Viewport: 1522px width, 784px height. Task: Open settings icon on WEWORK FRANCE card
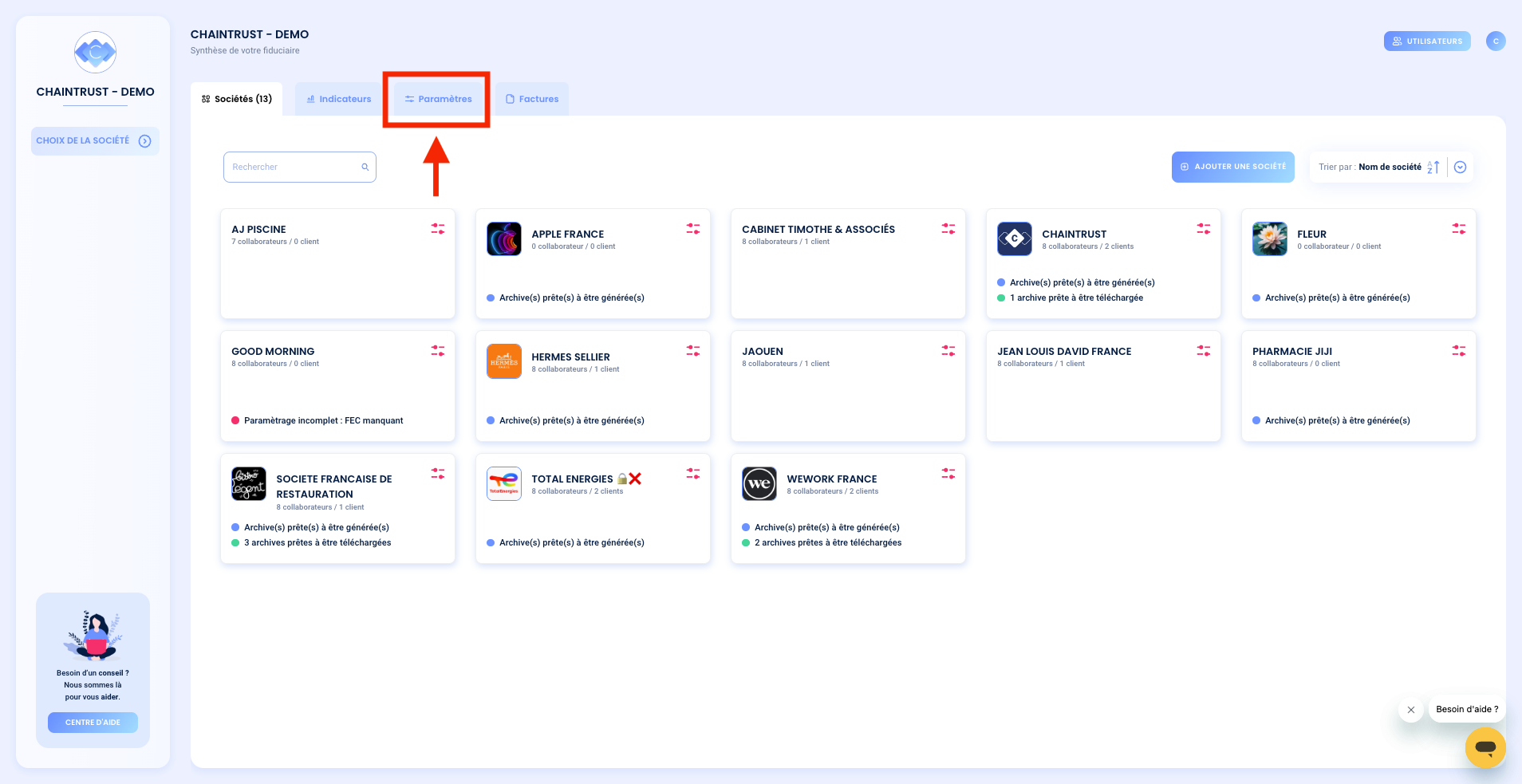coord(948,474)
